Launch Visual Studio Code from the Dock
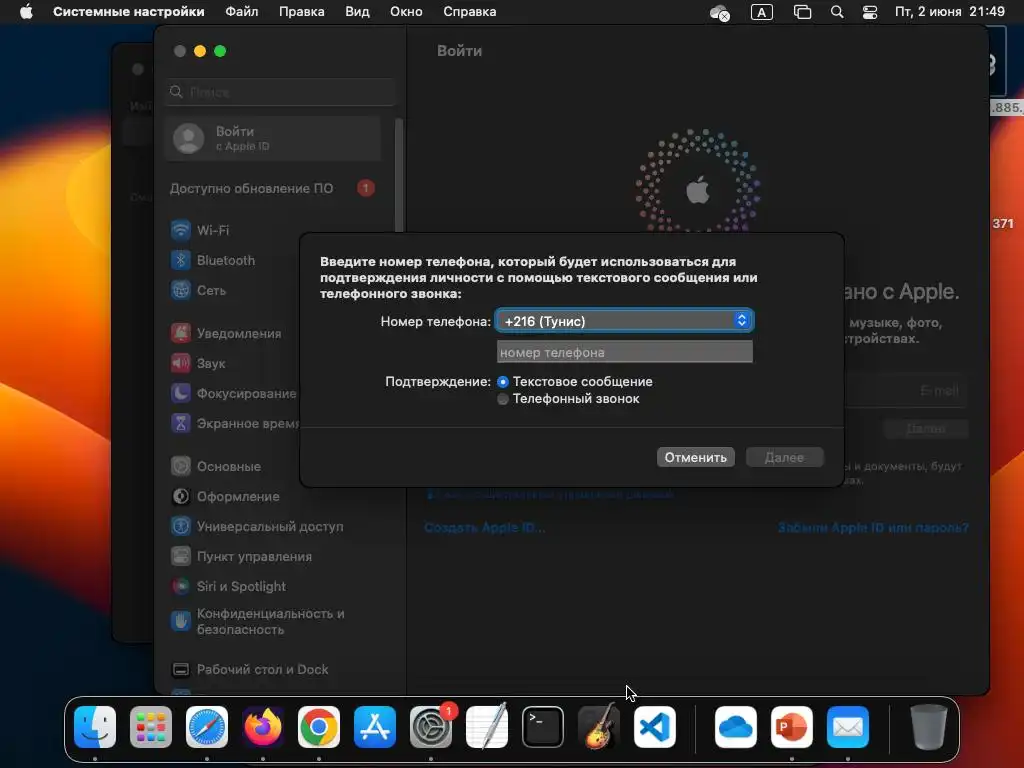The width and height of the screenshot is (1024, 768). coord(655,727)
